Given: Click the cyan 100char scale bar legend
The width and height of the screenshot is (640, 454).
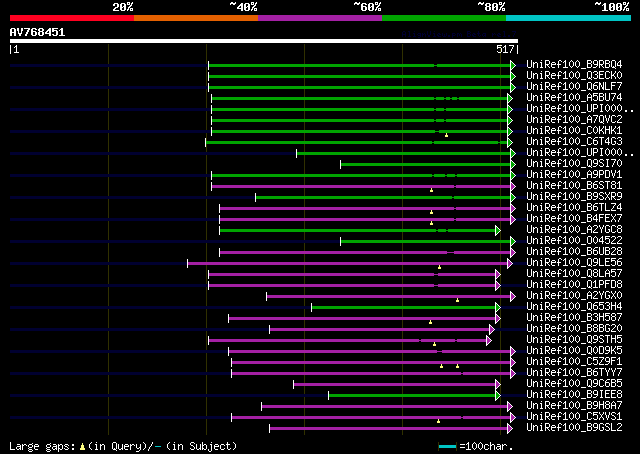Looking at the screenshot, I should [447, 447].
